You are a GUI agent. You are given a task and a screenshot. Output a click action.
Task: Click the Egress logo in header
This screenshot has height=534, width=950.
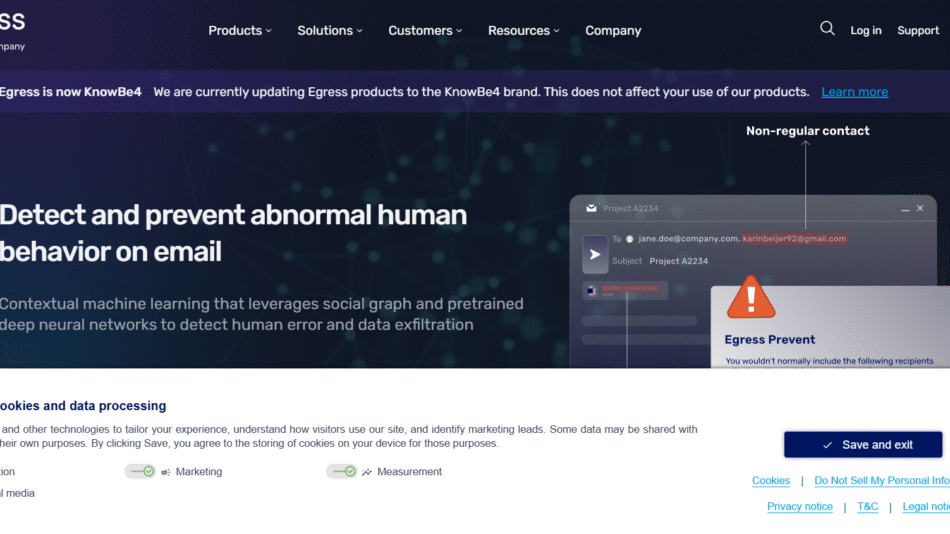coord(13,29)
